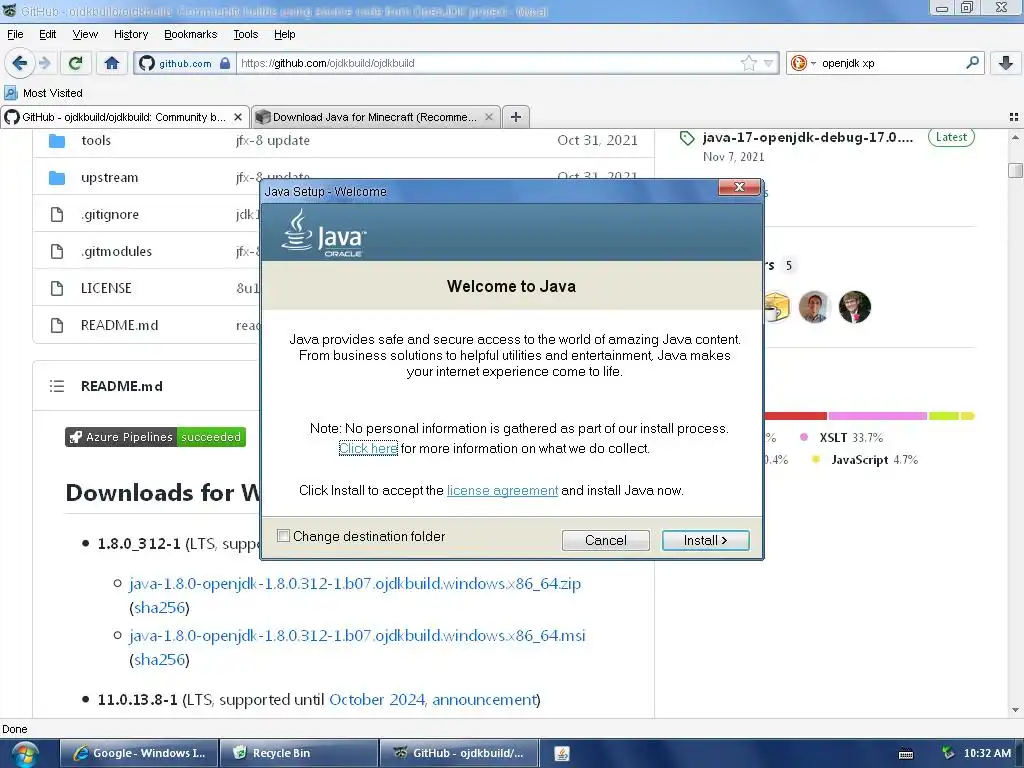Enable Change destination folder checkbox

point(283,536)
